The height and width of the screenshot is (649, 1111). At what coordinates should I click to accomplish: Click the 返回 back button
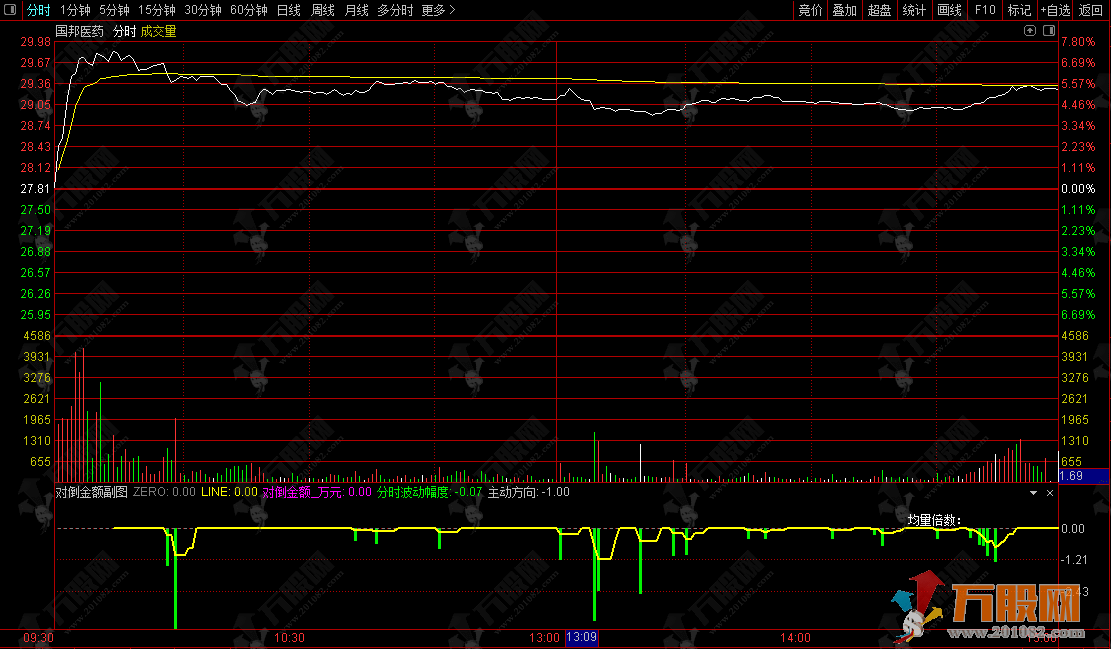pyautogui.click(x=1091, y=10)
